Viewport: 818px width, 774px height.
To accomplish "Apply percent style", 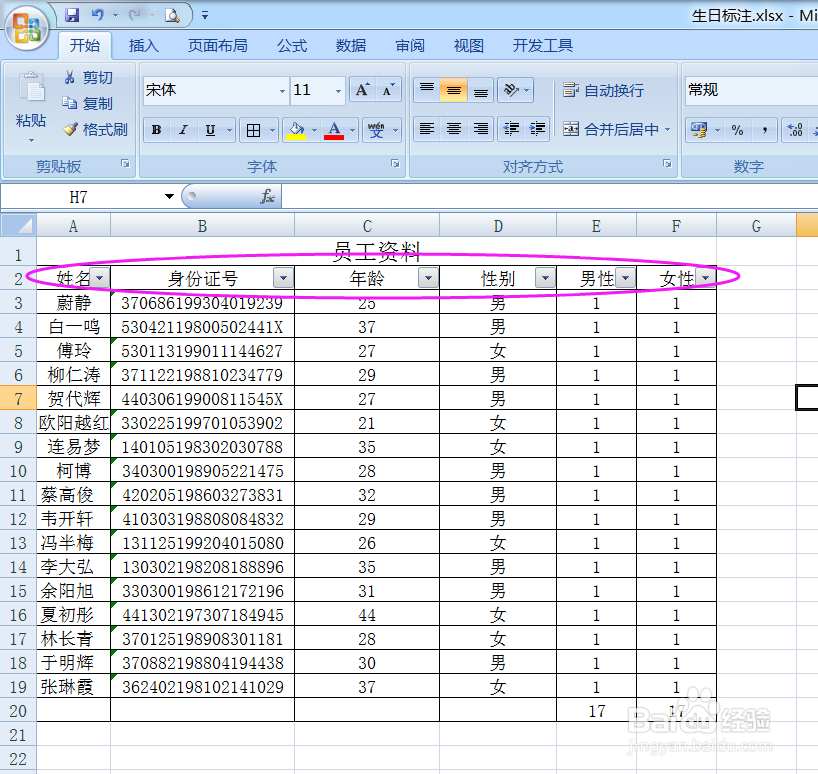I will [737, 129].
